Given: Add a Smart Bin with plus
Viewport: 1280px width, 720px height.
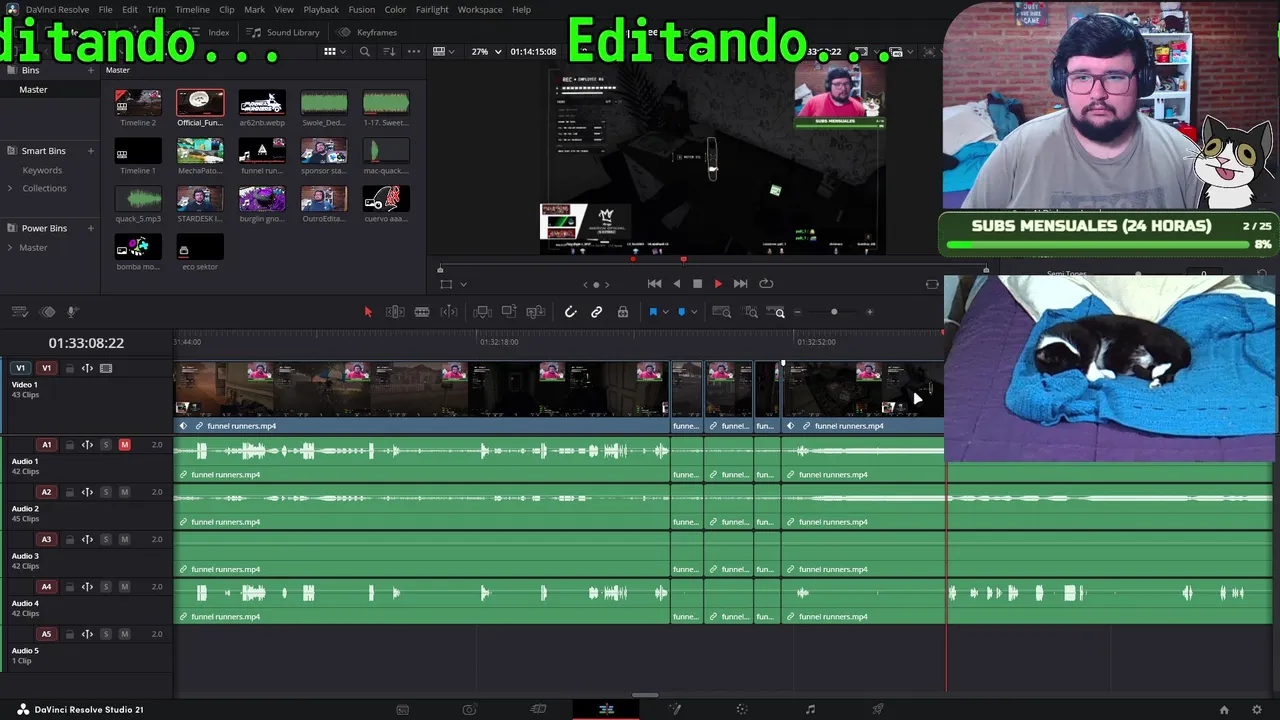Looking at the screenshot, I should [91, 151].
